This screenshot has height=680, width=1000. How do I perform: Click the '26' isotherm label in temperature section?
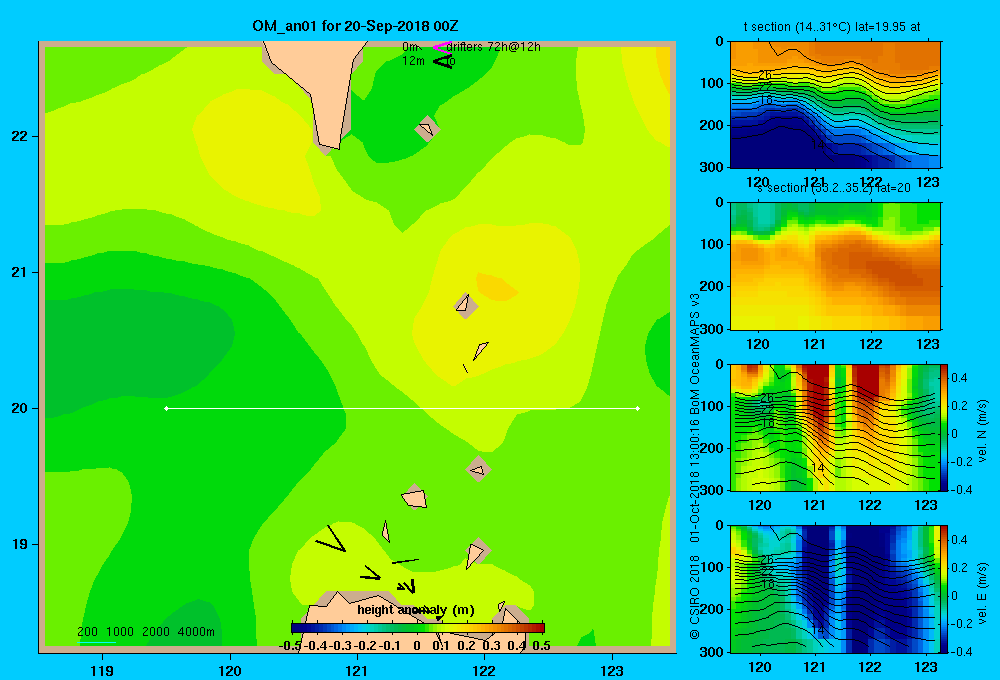click(765, 75)
